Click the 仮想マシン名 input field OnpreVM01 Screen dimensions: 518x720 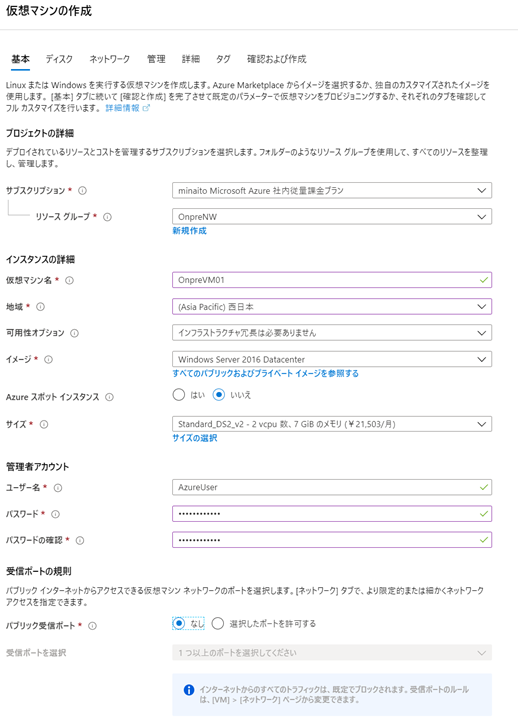332,280
